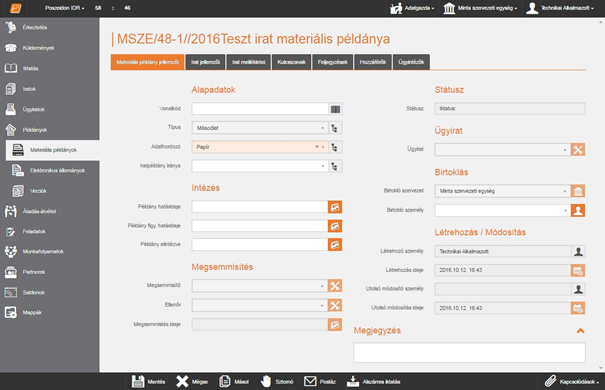
Task: Collapse the Megjegyzés section chevron
Action: (x=580, y=331)
